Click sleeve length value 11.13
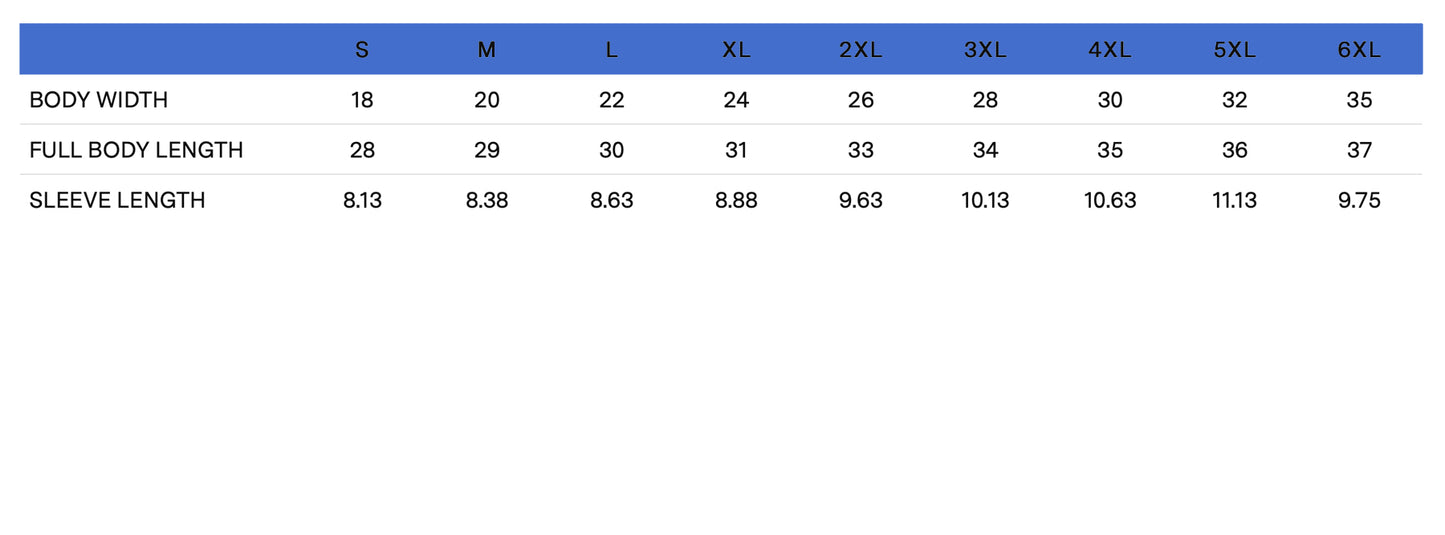Screen dimensions: 1445x535 1234,200
